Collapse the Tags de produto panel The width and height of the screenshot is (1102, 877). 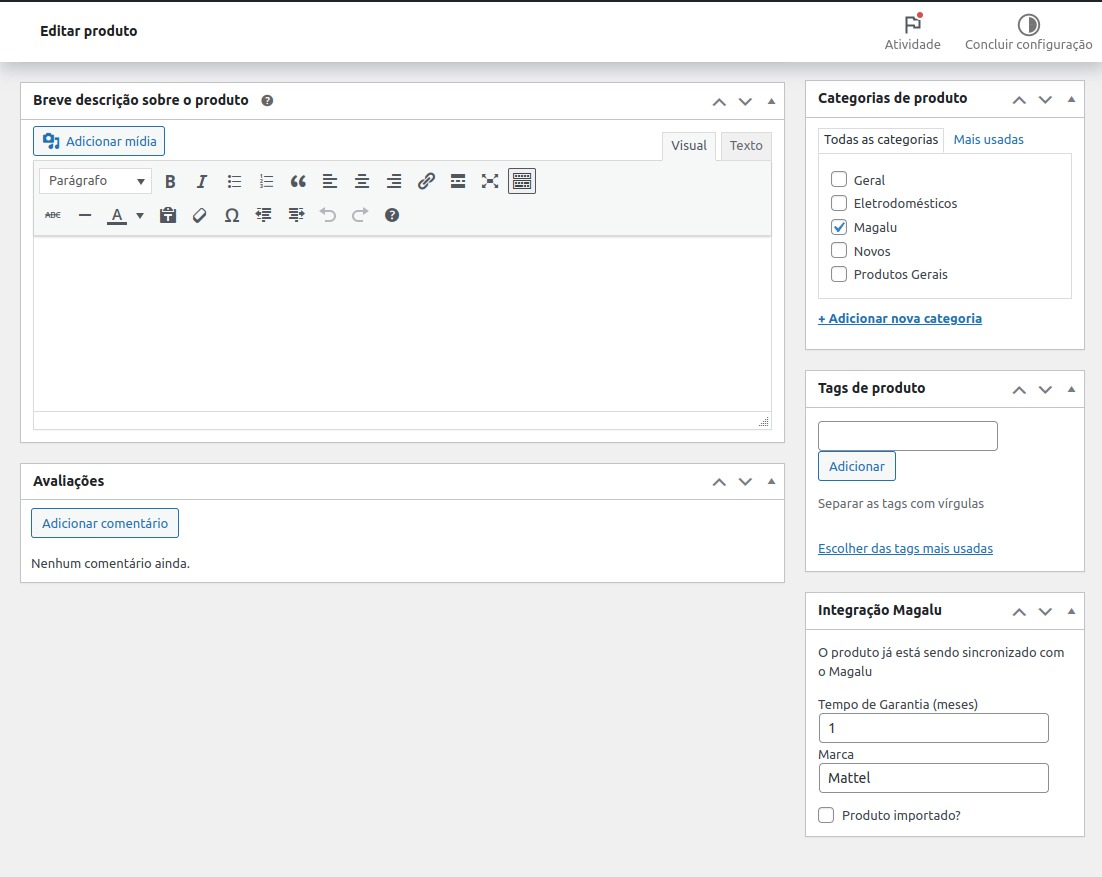[x=1071, y=389]
